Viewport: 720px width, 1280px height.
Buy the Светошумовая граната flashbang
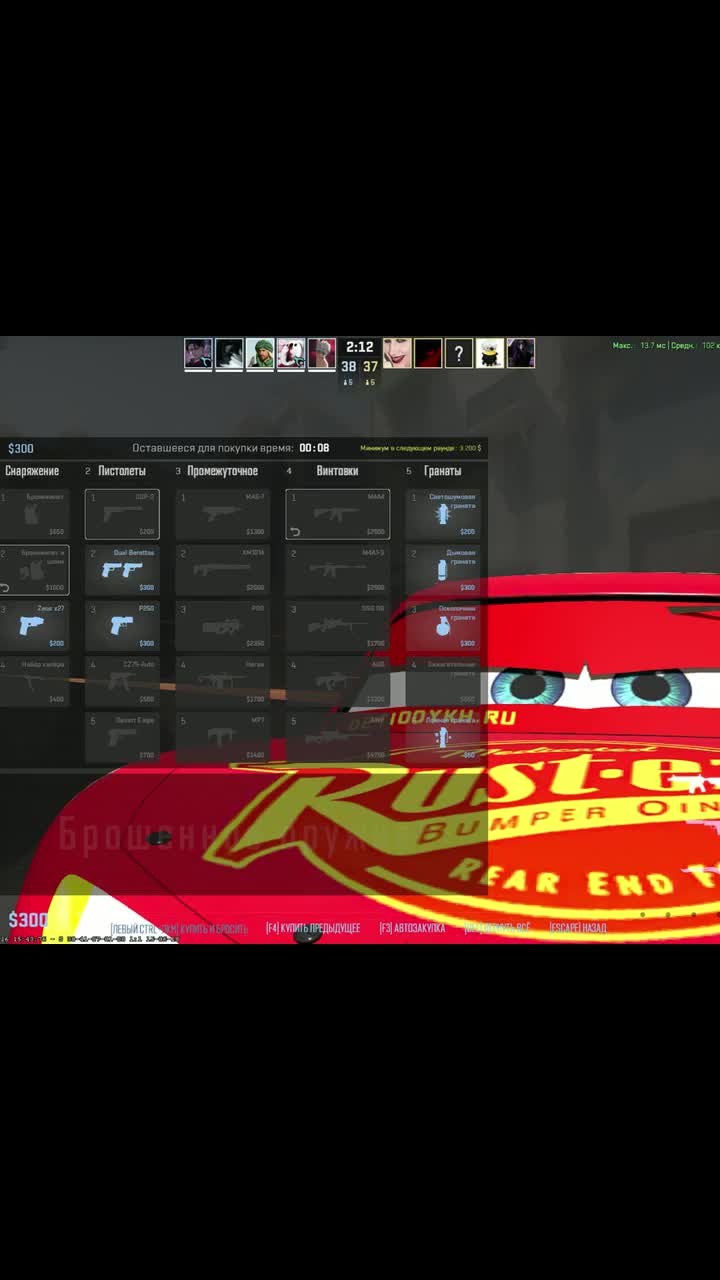coord(443,514)
